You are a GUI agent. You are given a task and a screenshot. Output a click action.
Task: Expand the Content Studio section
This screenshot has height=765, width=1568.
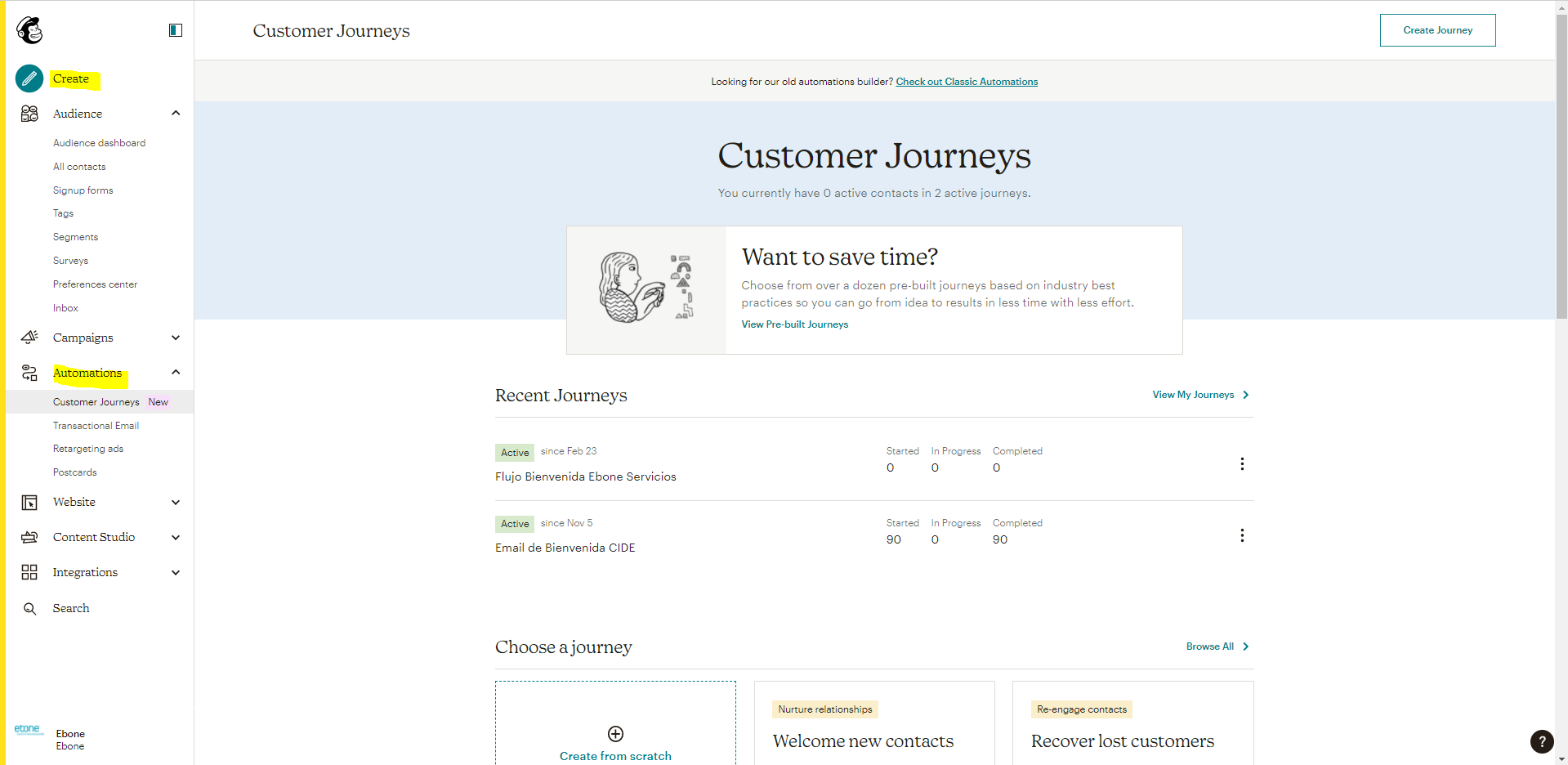point(175,537)
